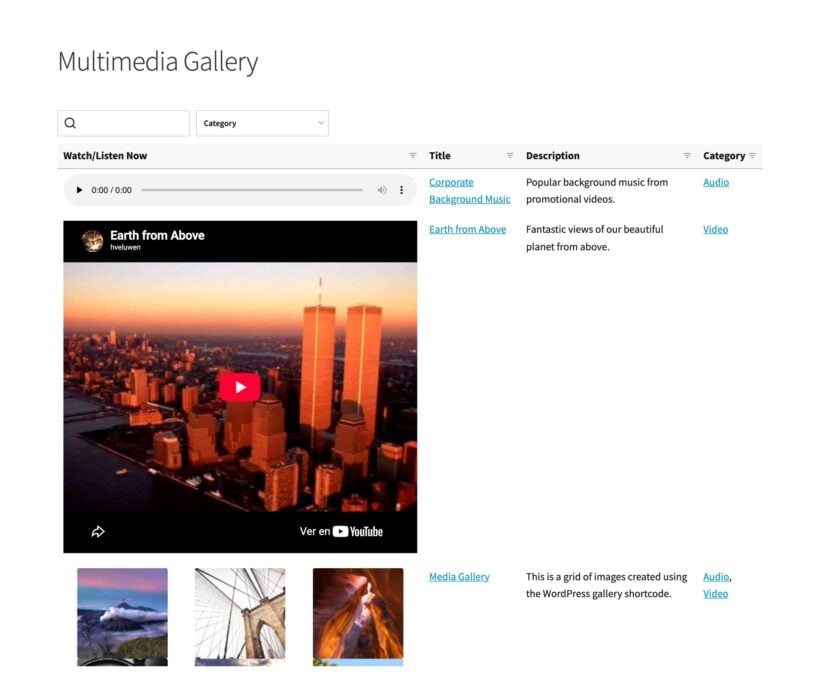Screen dimensions: 820x681
Task: Sort by the Title column icon
Action: pos(510,156)
